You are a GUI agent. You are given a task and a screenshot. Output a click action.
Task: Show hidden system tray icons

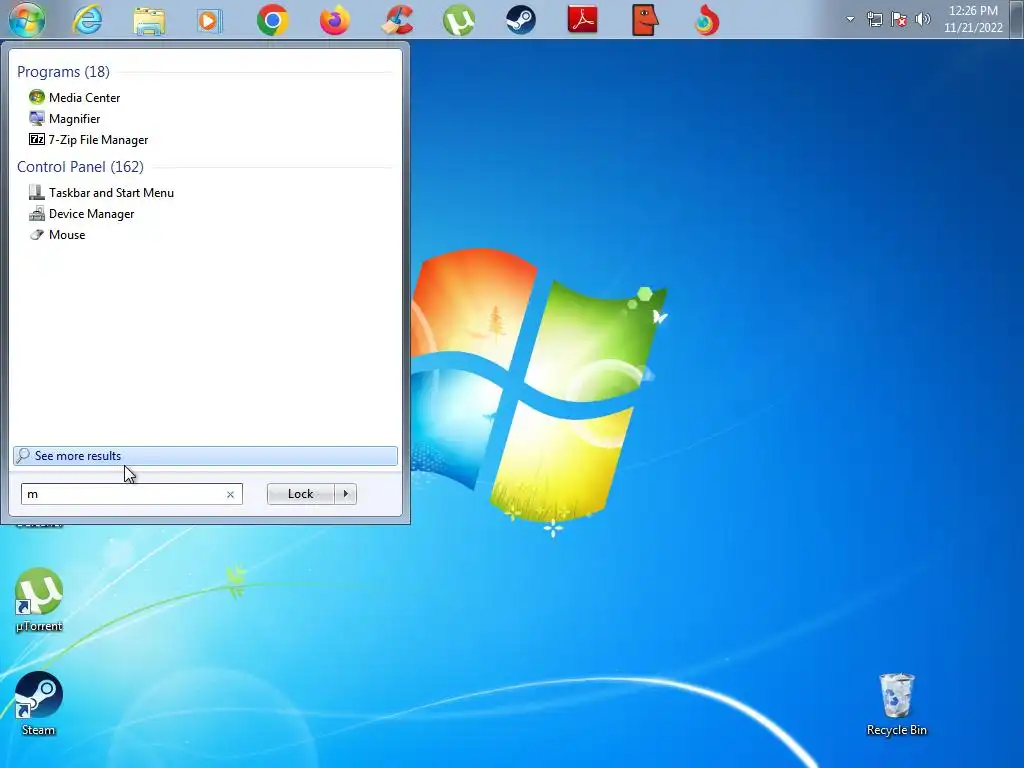(850, 19)
